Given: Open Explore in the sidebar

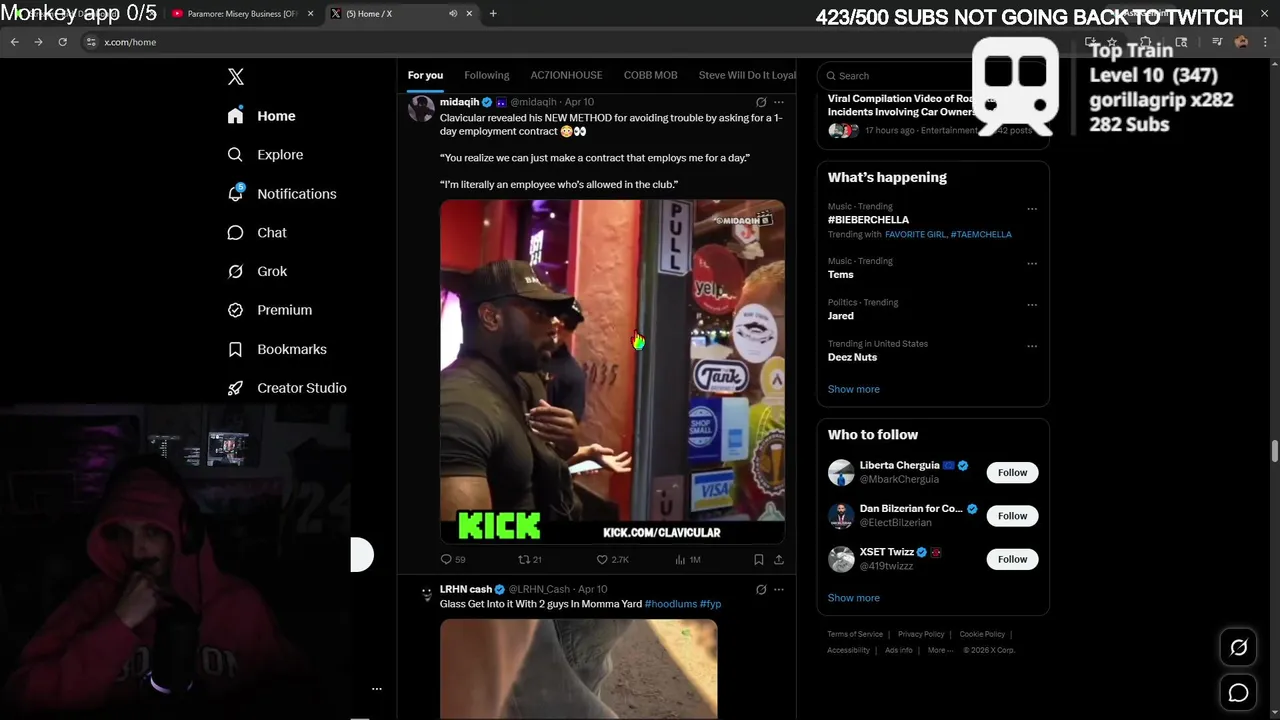Looking at the screenshot, I should pos(265,155).
